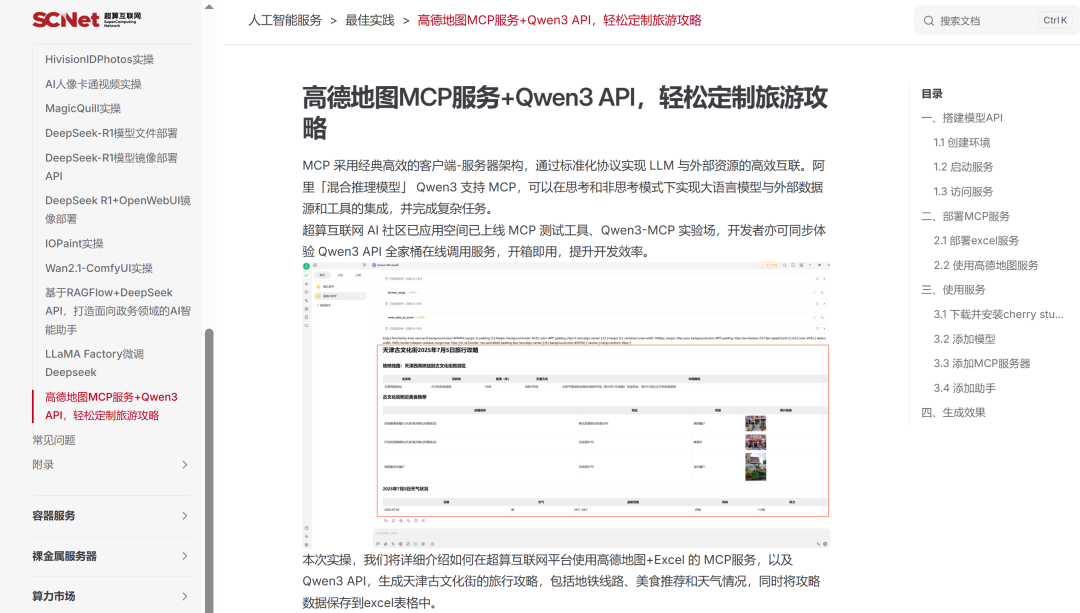Viewport: 1080px width, 613px height.
Task: Jump to 1.1 创建环境 section
Action: point(962,143)
